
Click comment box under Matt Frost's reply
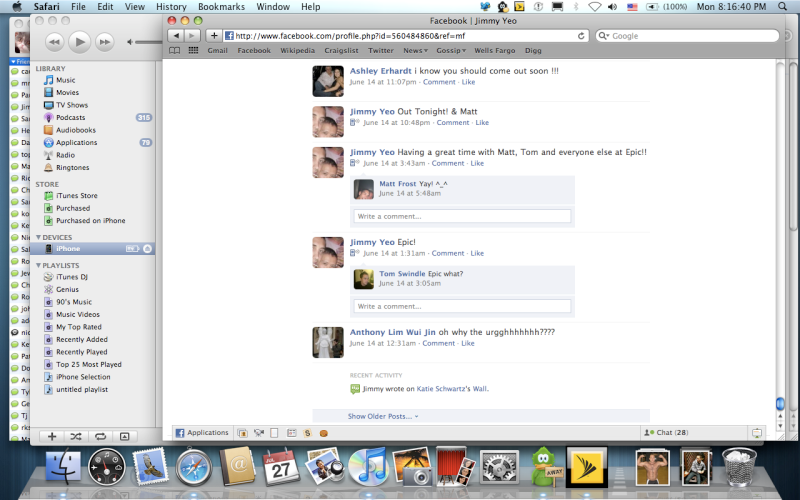point(462,216)
